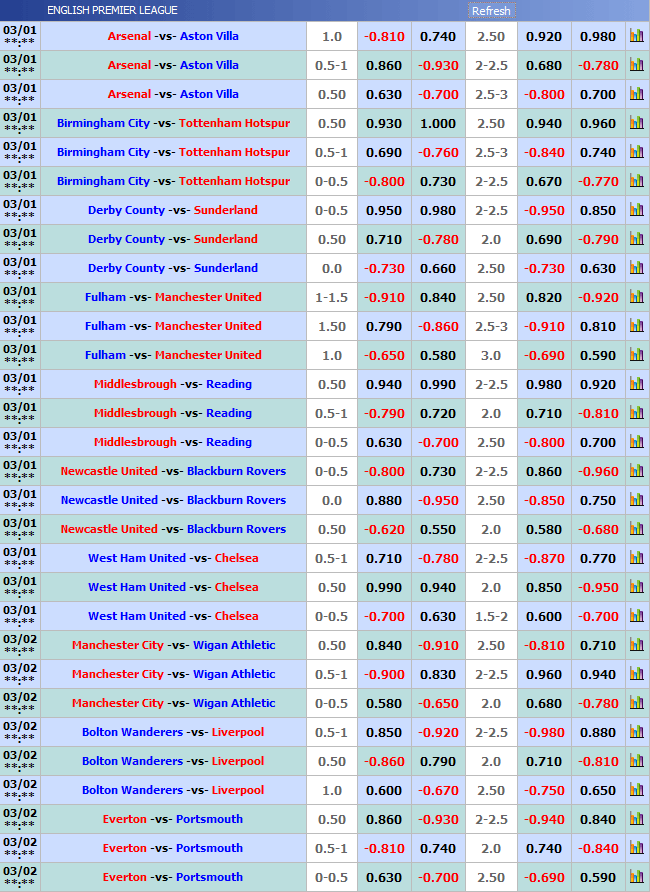The height and width of the screenshot is (892, 650).
Task: View stats chart for Birmingham City 0.50 handicap row
Action: [637, 123]
